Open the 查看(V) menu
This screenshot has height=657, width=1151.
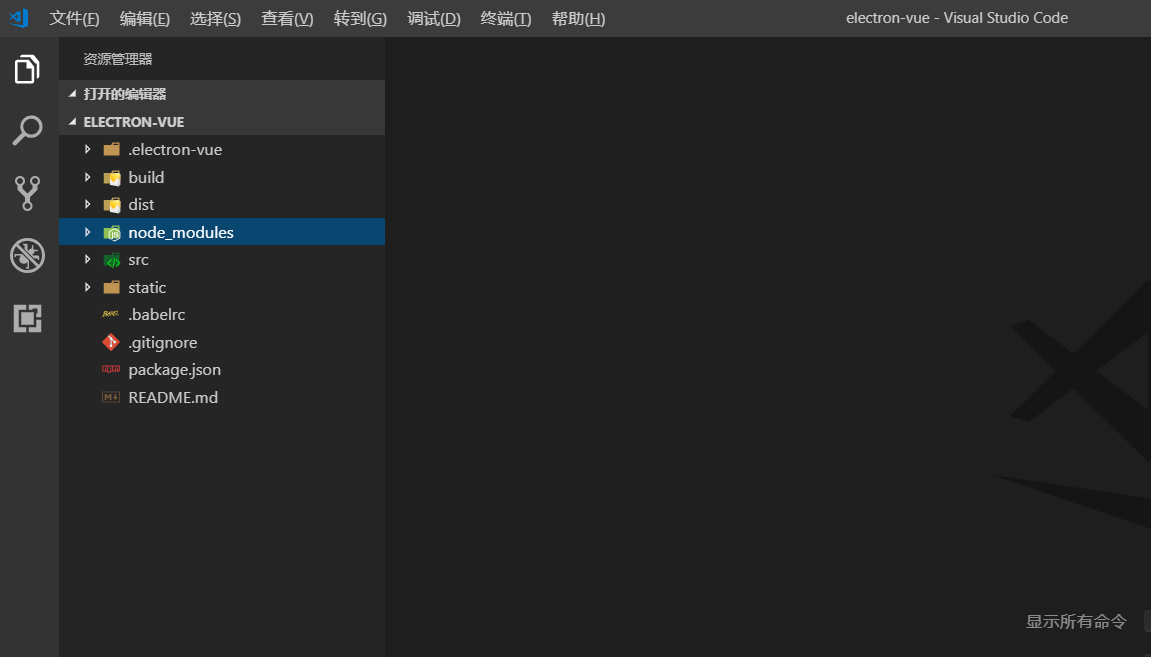[x=287, y=18]
